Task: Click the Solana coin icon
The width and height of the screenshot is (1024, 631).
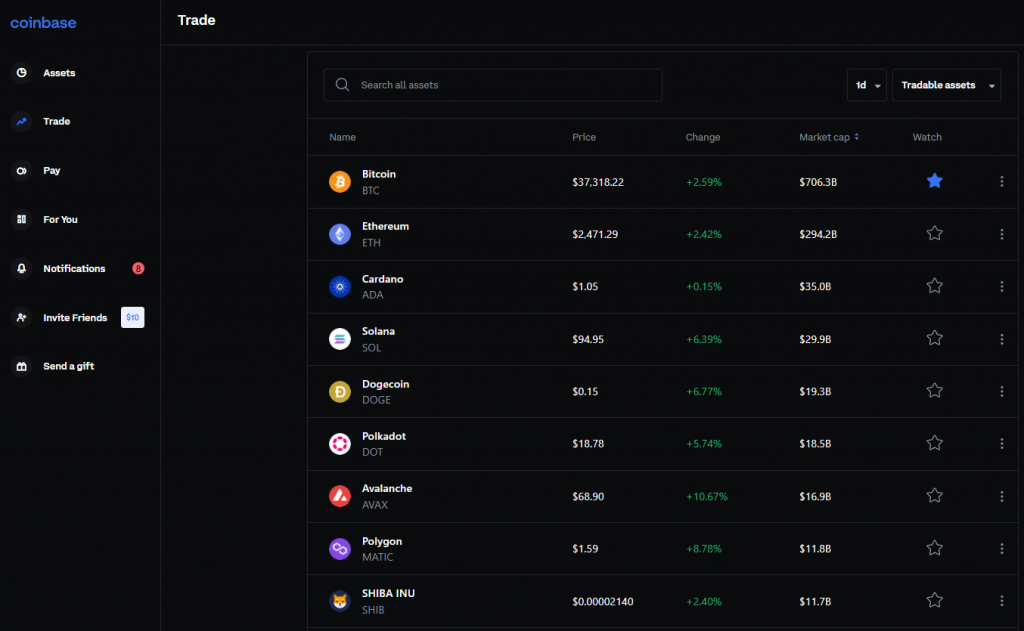Action: (x=340, y=339)
